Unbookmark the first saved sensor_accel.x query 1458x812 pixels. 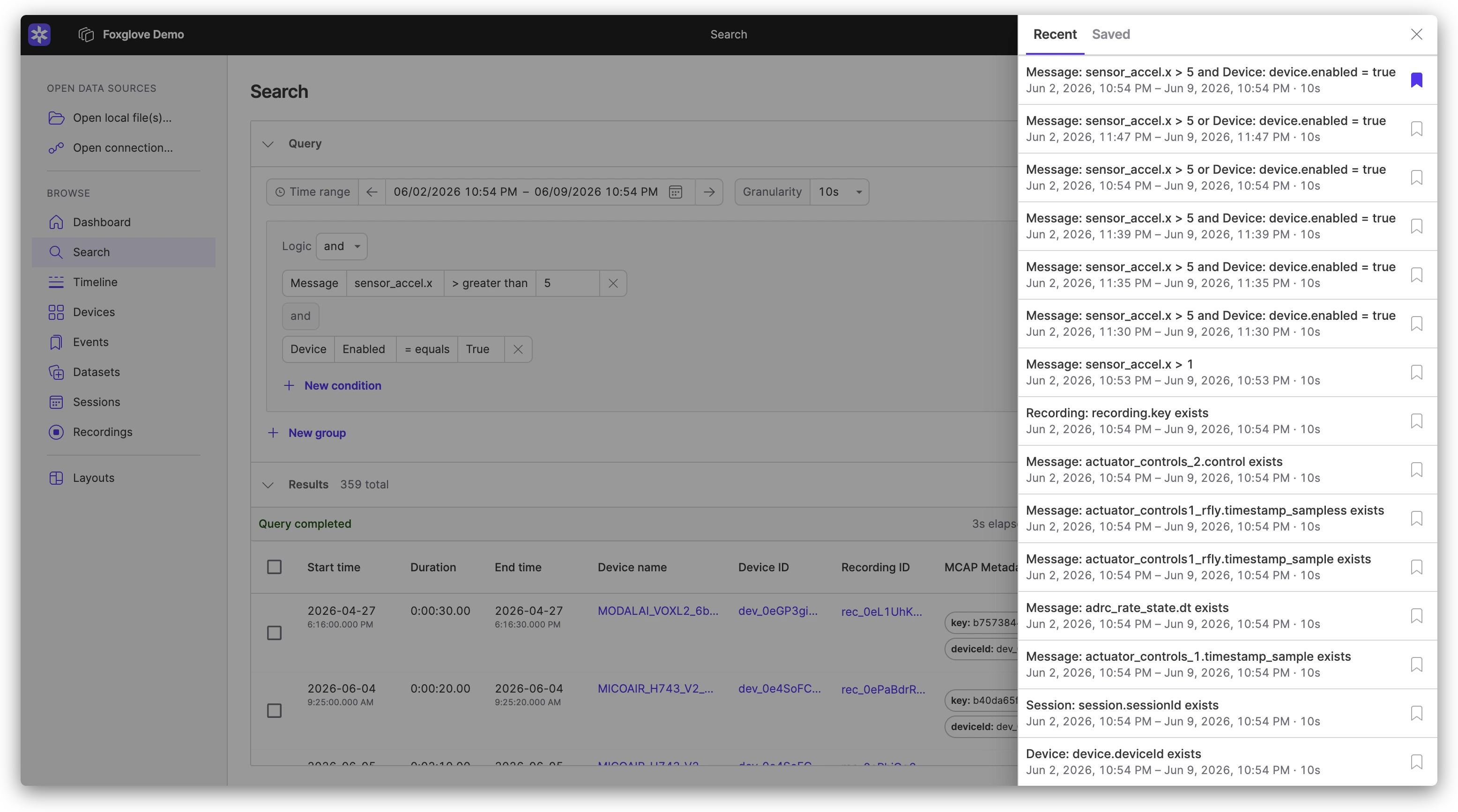click(1416, 80)
